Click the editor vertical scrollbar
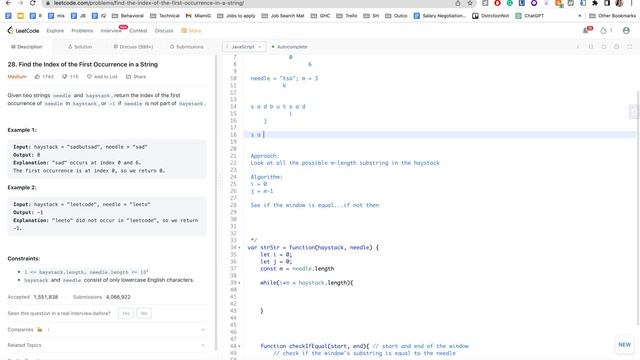640x360 pixels. [x=638, y=208]
